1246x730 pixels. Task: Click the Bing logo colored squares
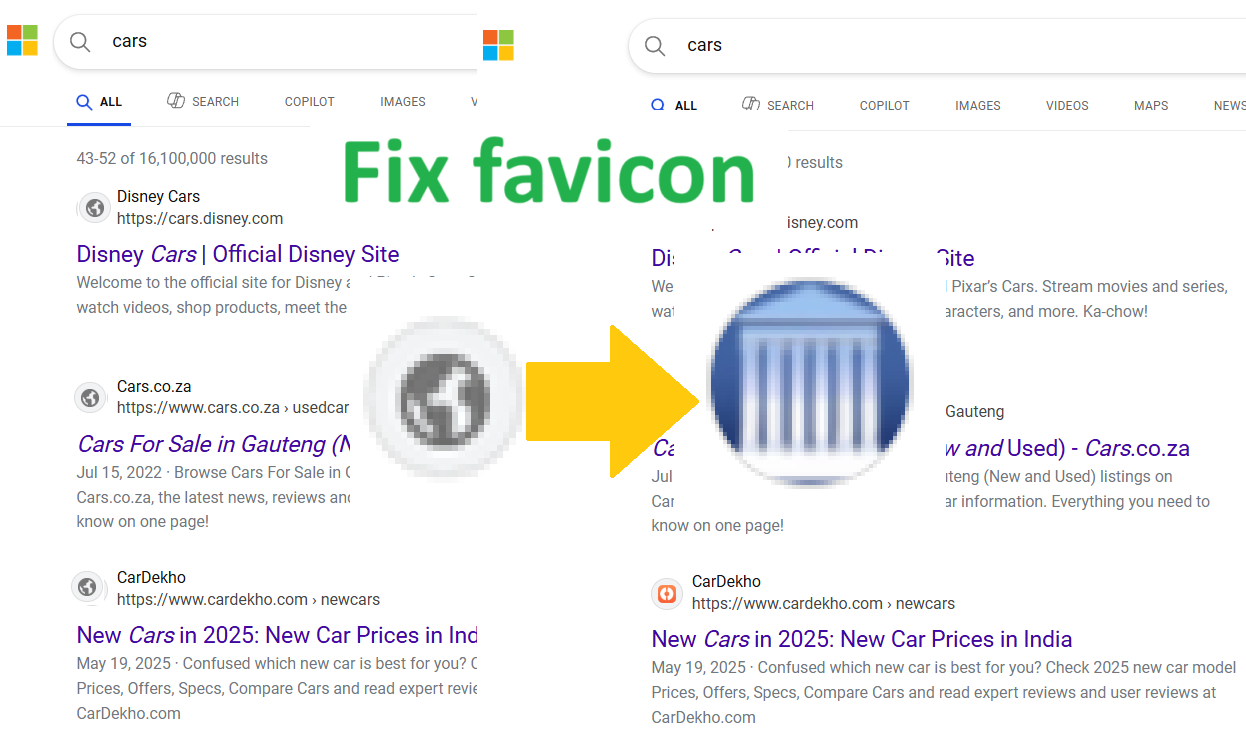[21, 40]
